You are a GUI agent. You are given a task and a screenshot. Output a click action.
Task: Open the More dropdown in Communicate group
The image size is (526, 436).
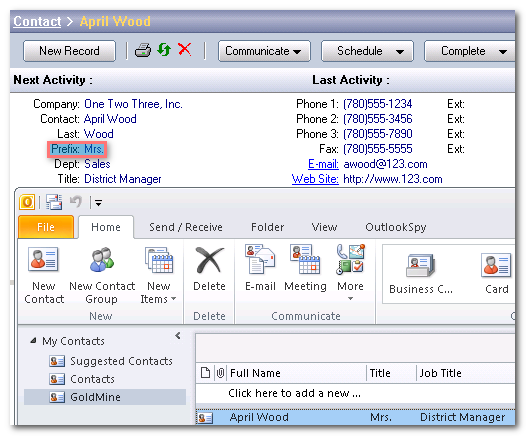coord(350,272)
